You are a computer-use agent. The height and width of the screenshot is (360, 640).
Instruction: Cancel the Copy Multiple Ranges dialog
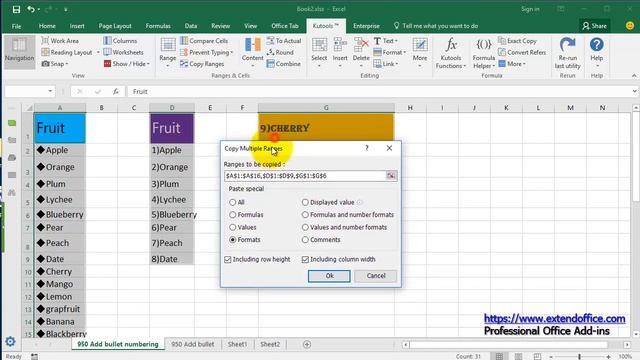[376, 276]
